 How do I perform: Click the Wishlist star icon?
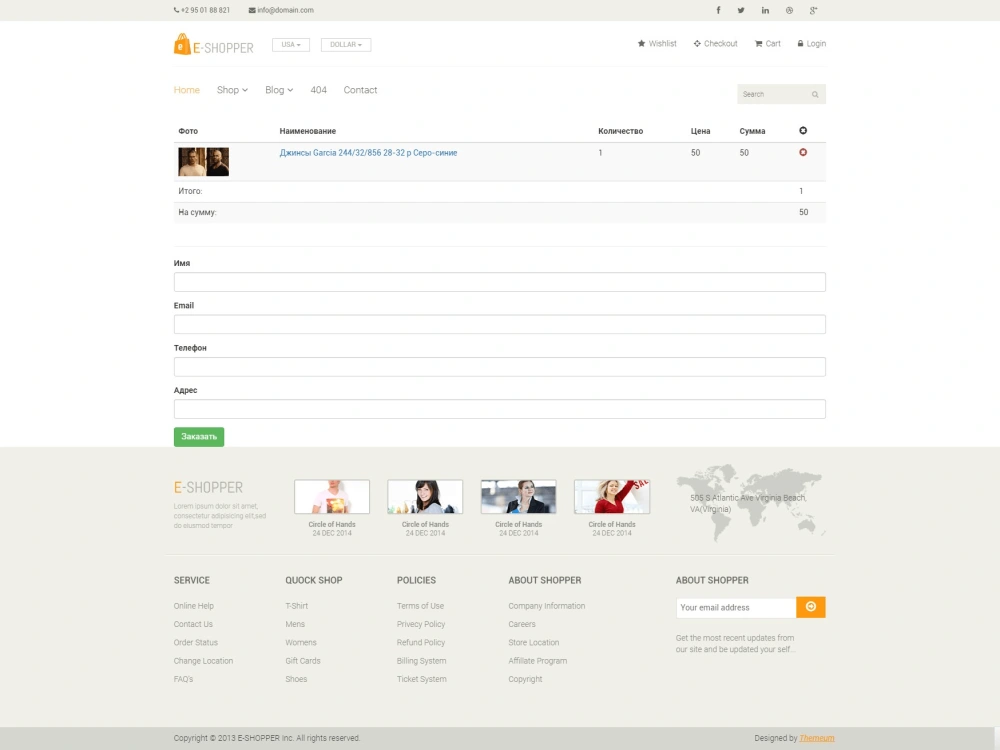coord(640,43)
